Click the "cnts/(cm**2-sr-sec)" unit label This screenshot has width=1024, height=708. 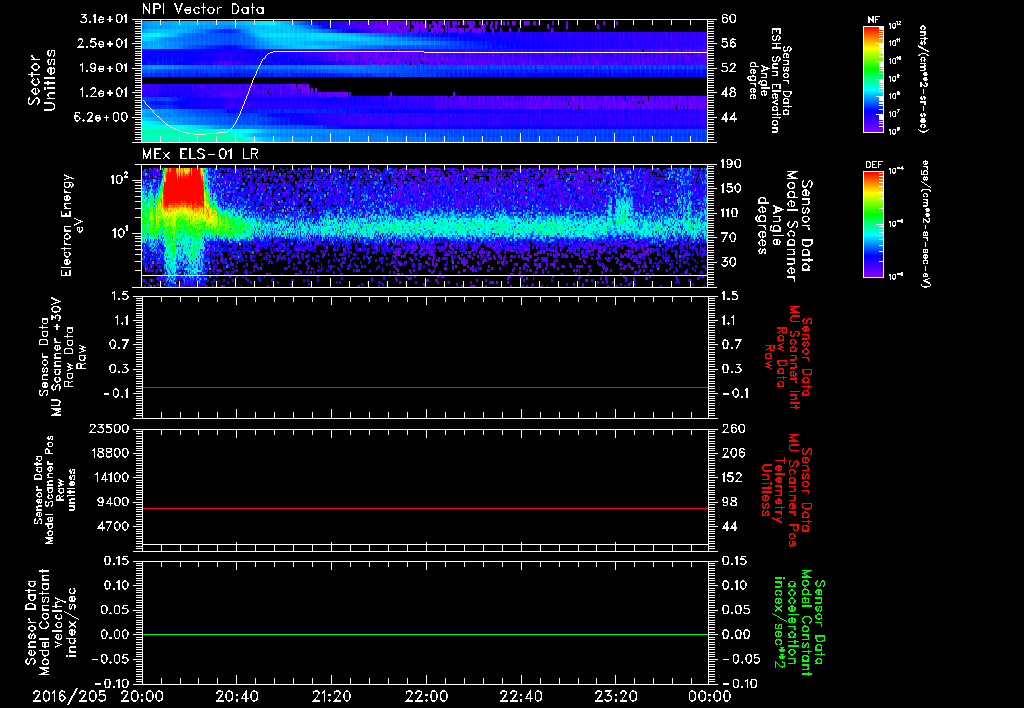pos(923,79)
